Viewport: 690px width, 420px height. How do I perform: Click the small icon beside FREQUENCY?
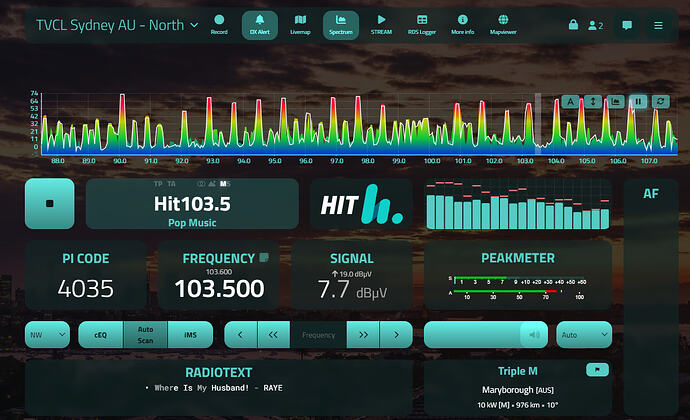[x=264, y=258]
